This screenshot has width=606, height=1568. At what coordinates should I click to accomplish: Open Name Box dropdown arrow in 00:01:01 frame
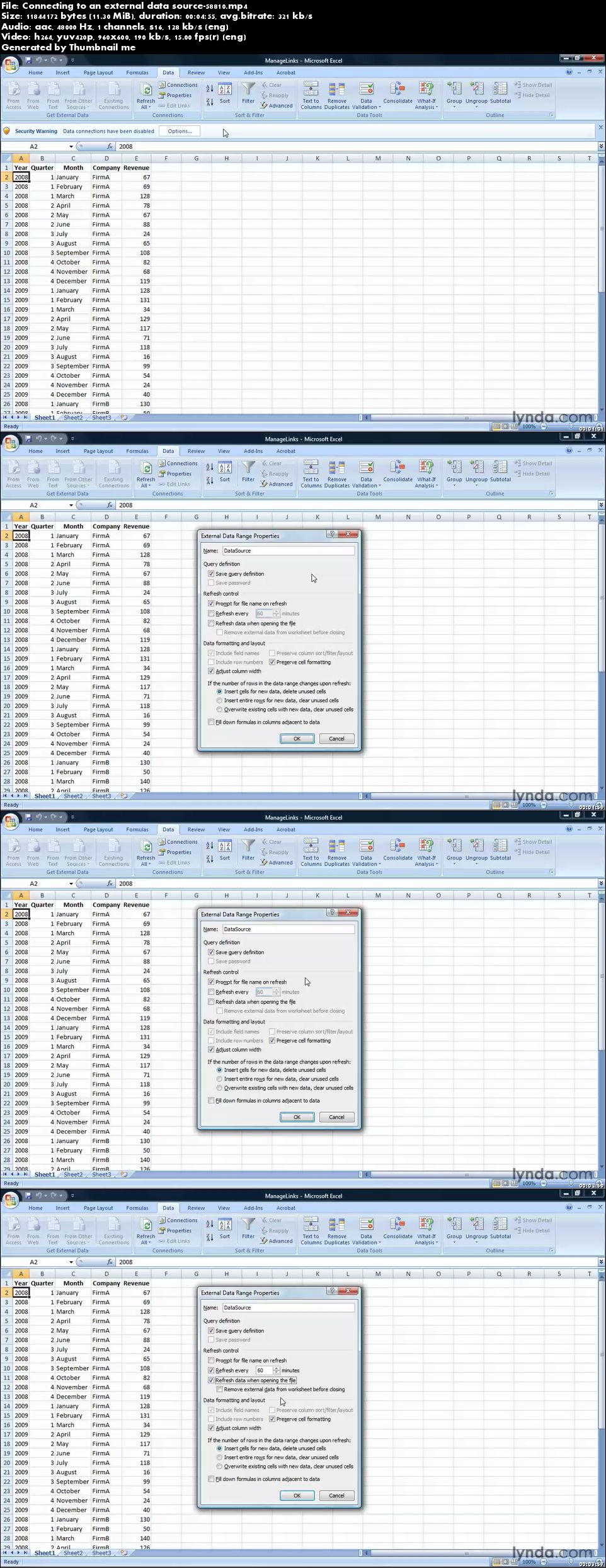(x=71, y=147)
